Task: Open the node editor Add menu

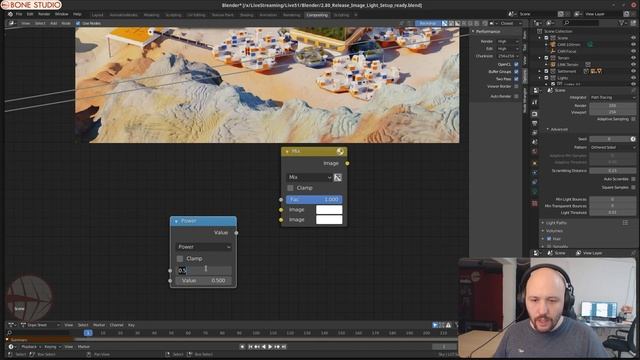Action: tap(53, 24)
